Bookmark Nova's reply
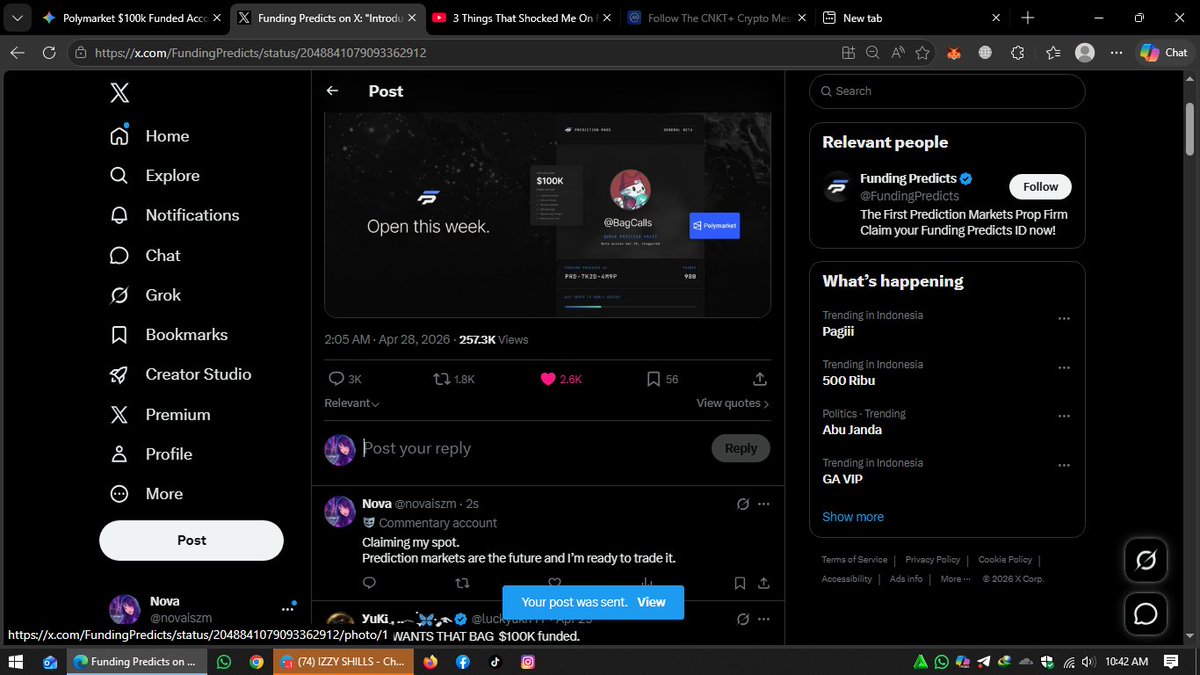 click(x=740, y=582)
